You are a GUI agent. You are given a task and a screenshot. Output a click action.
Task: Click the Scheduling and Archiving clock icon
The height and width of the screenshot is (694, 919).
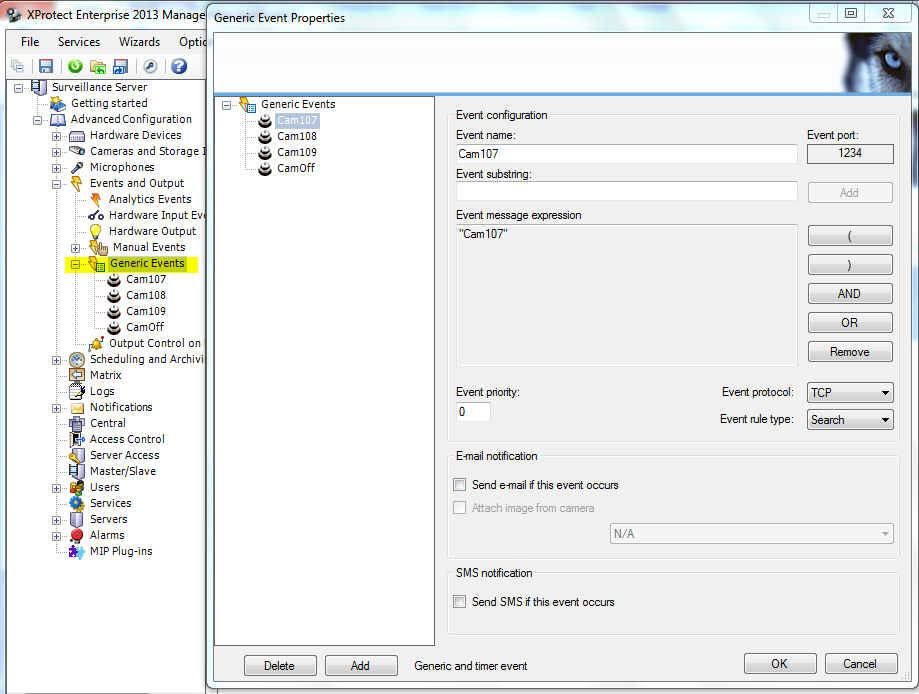point(77,359)
